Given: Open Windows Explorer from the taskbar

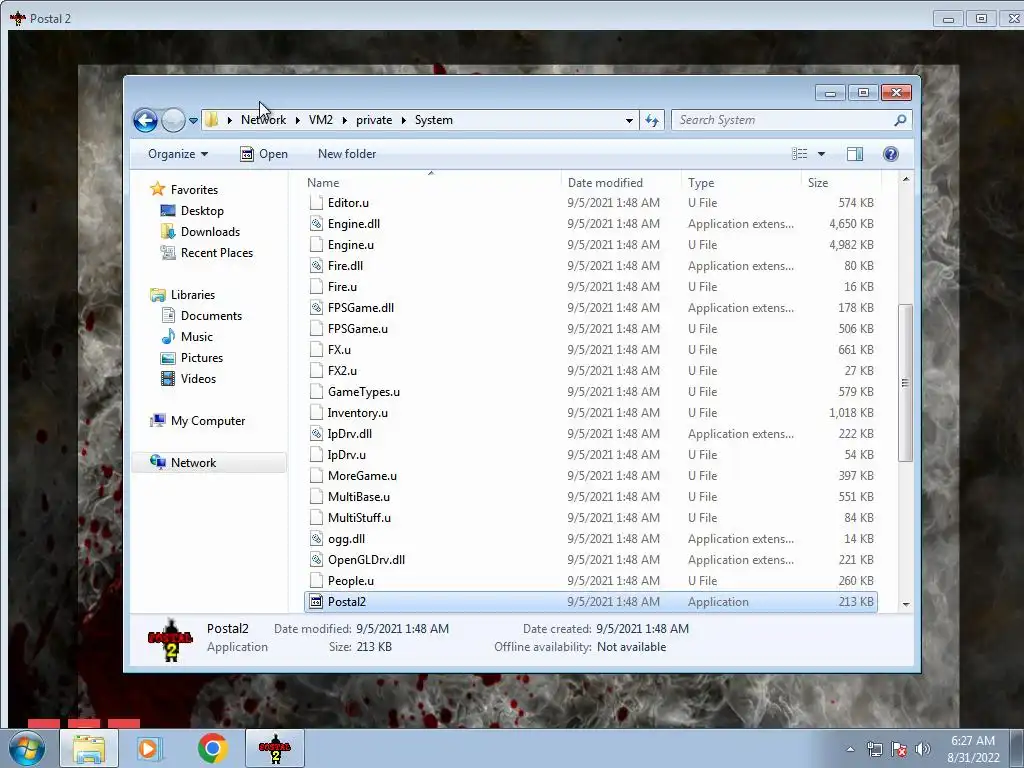Looking at the screenshot, I should 89,748.
